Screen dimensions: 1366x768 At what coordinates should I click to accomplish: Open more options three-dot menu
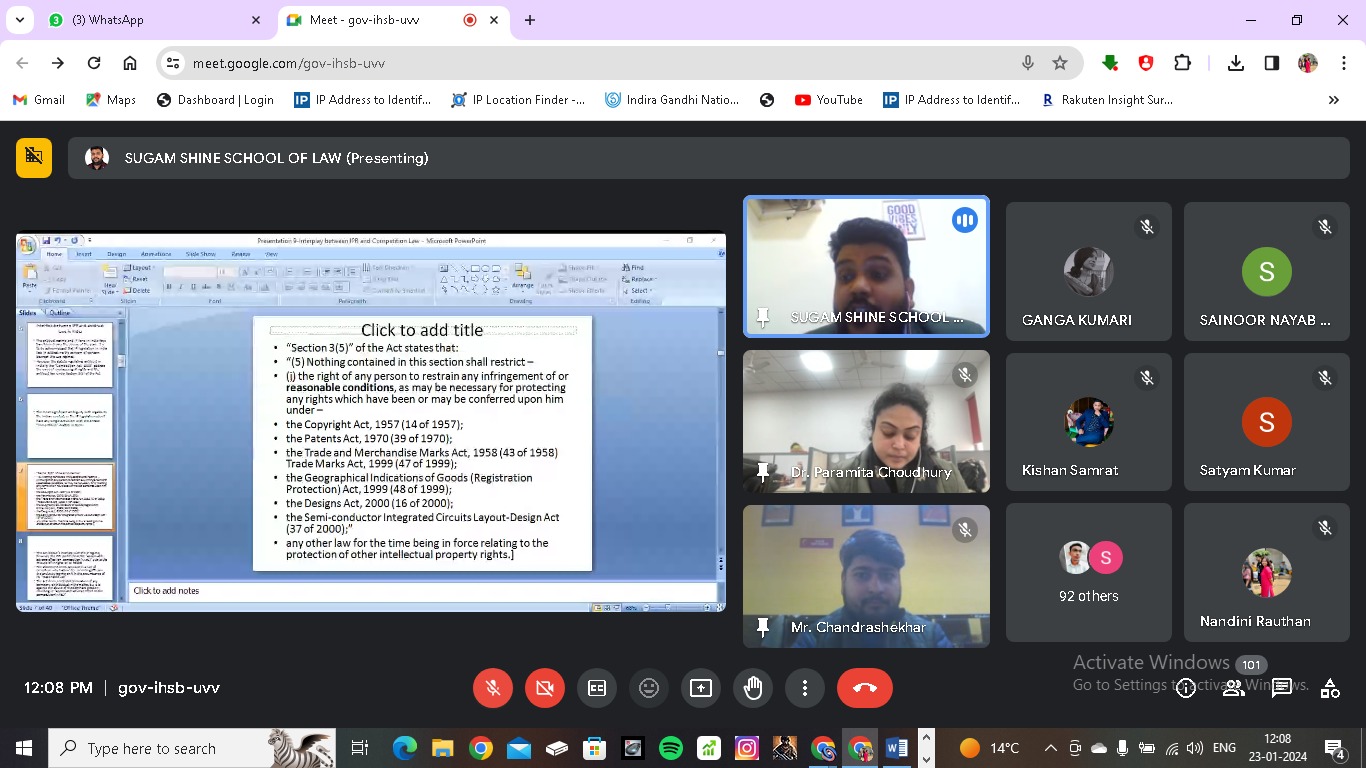(805, 688)
